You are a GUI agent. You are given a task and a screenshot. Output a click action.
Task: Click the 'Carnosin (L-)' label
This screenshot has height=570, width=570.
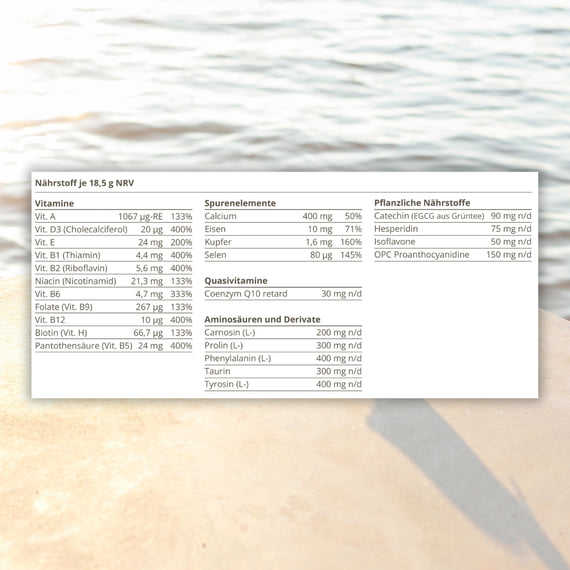click(x=230, y=333)
